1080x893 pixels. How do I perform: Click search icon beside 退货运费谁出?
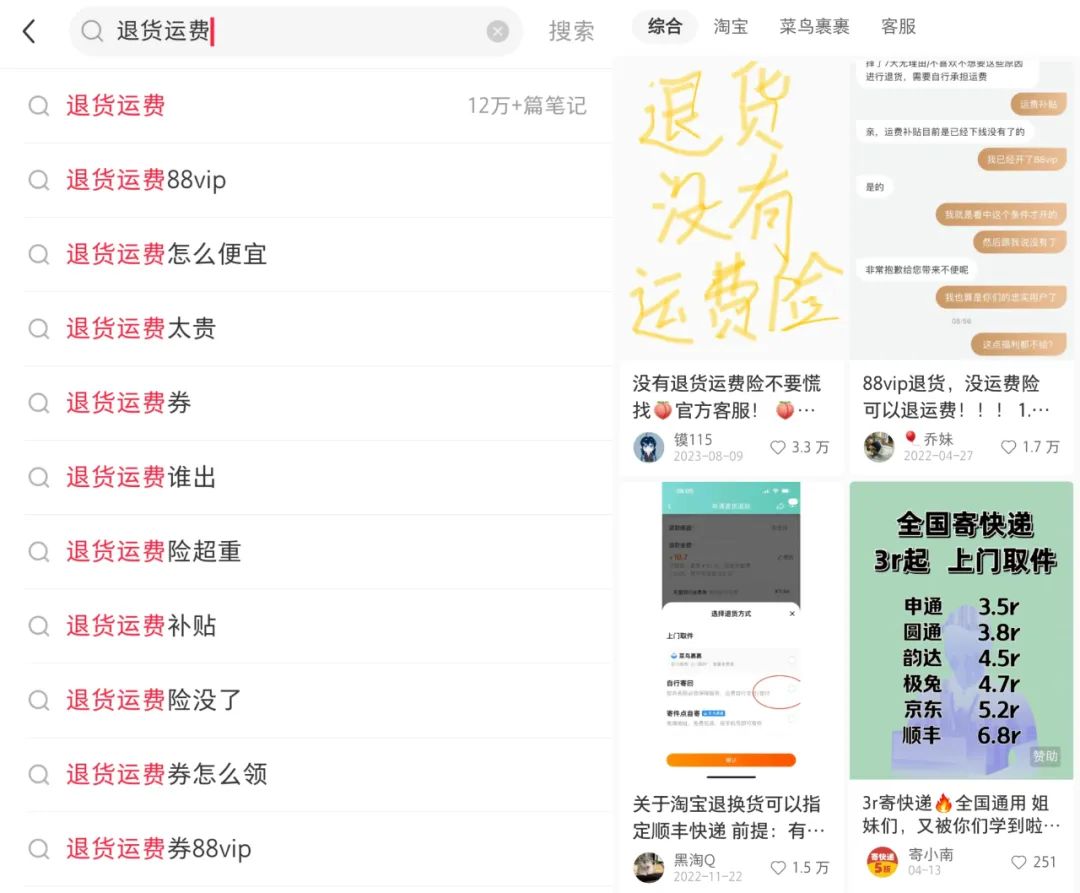39,478
